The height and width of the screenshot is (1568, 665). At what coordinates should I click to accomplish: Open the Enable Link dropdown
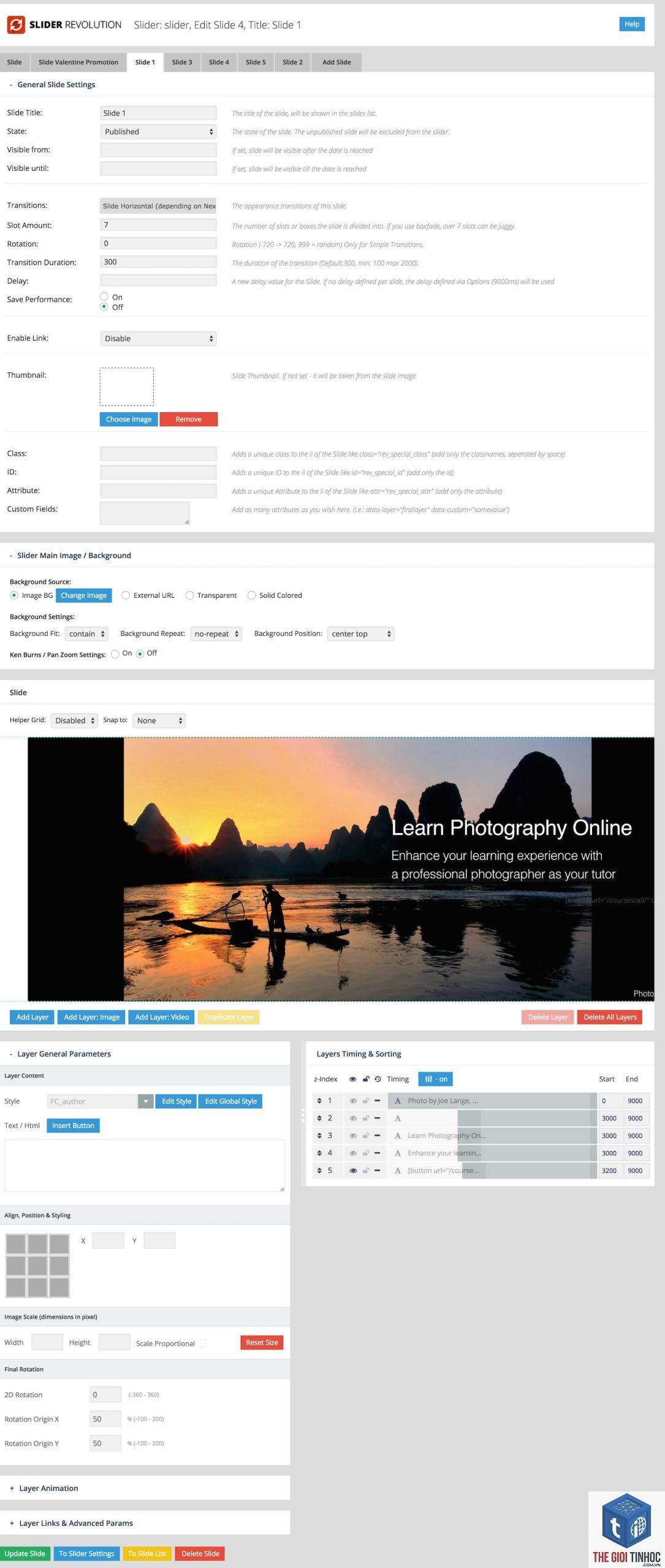tap(158, 339)
